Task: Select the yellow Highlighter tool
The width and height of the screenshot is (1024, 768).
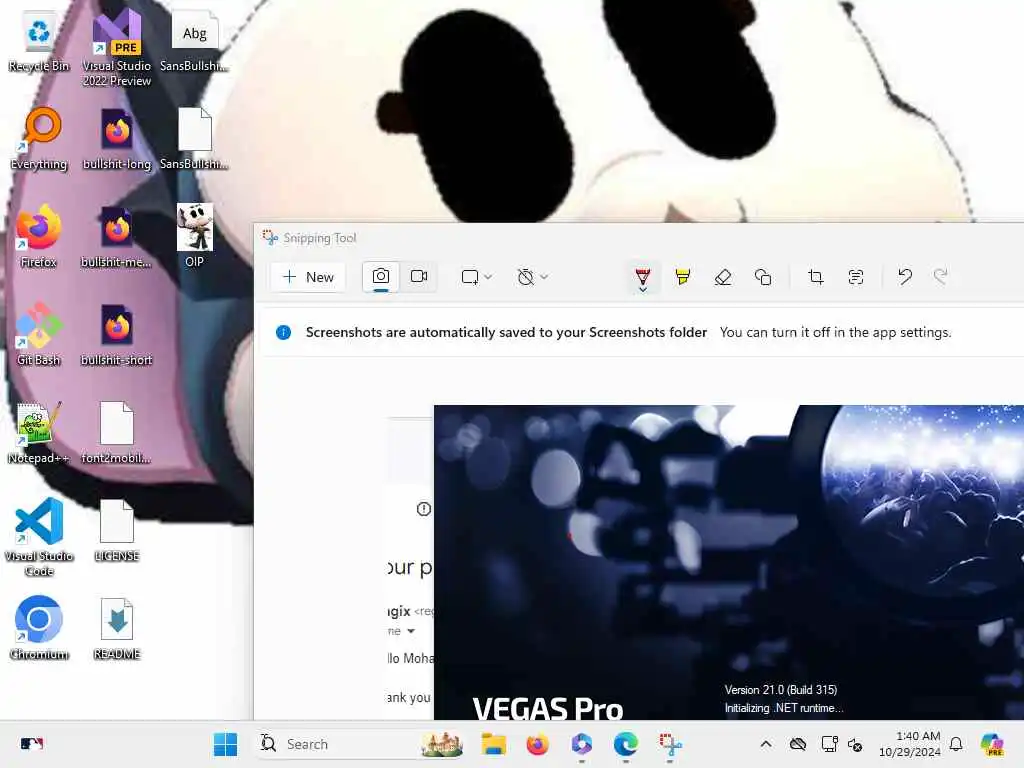Action: coord(682,277)
